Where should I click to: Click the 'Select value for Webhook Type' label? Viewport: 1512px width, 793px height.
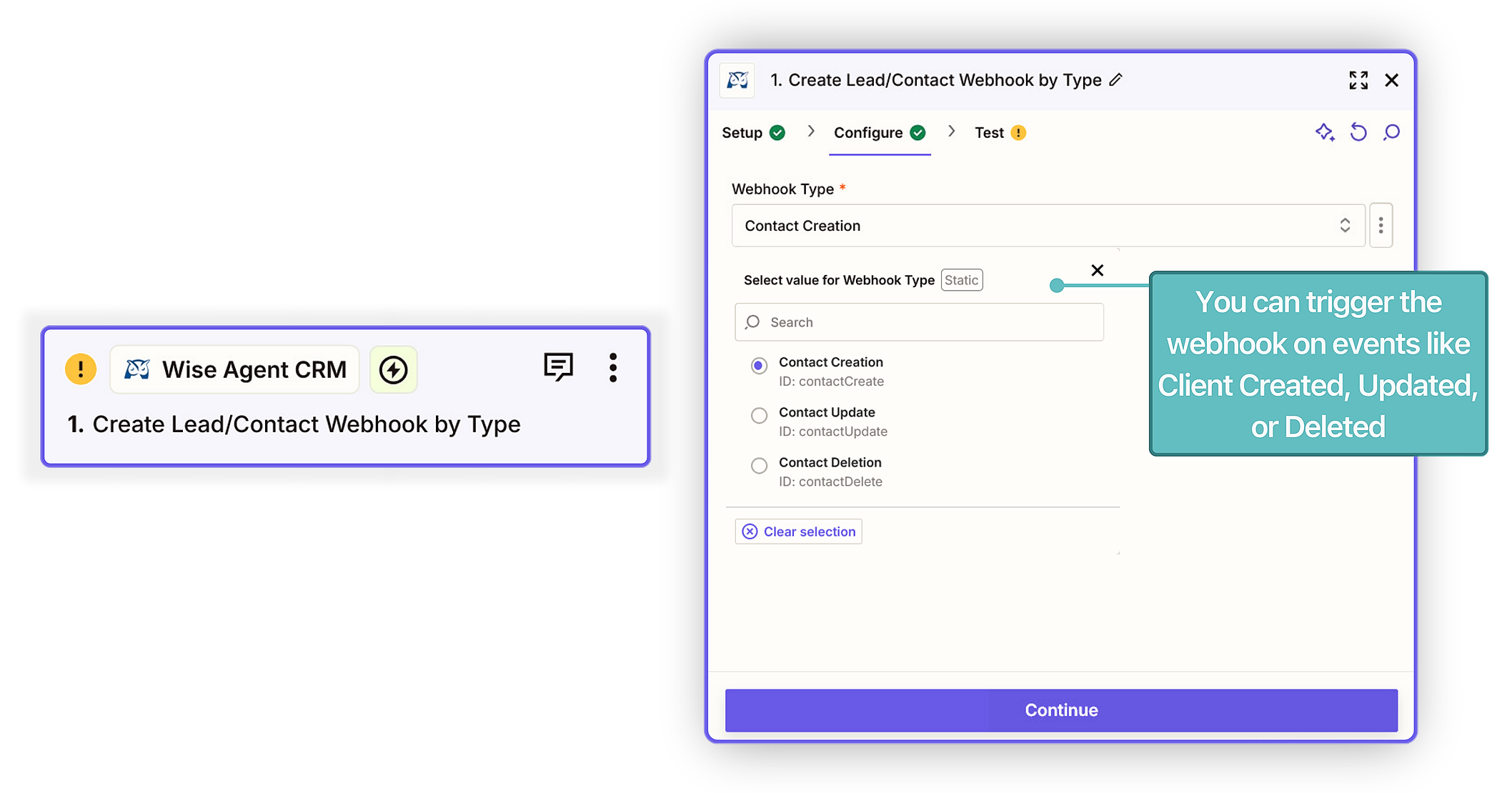coord(839,280)
